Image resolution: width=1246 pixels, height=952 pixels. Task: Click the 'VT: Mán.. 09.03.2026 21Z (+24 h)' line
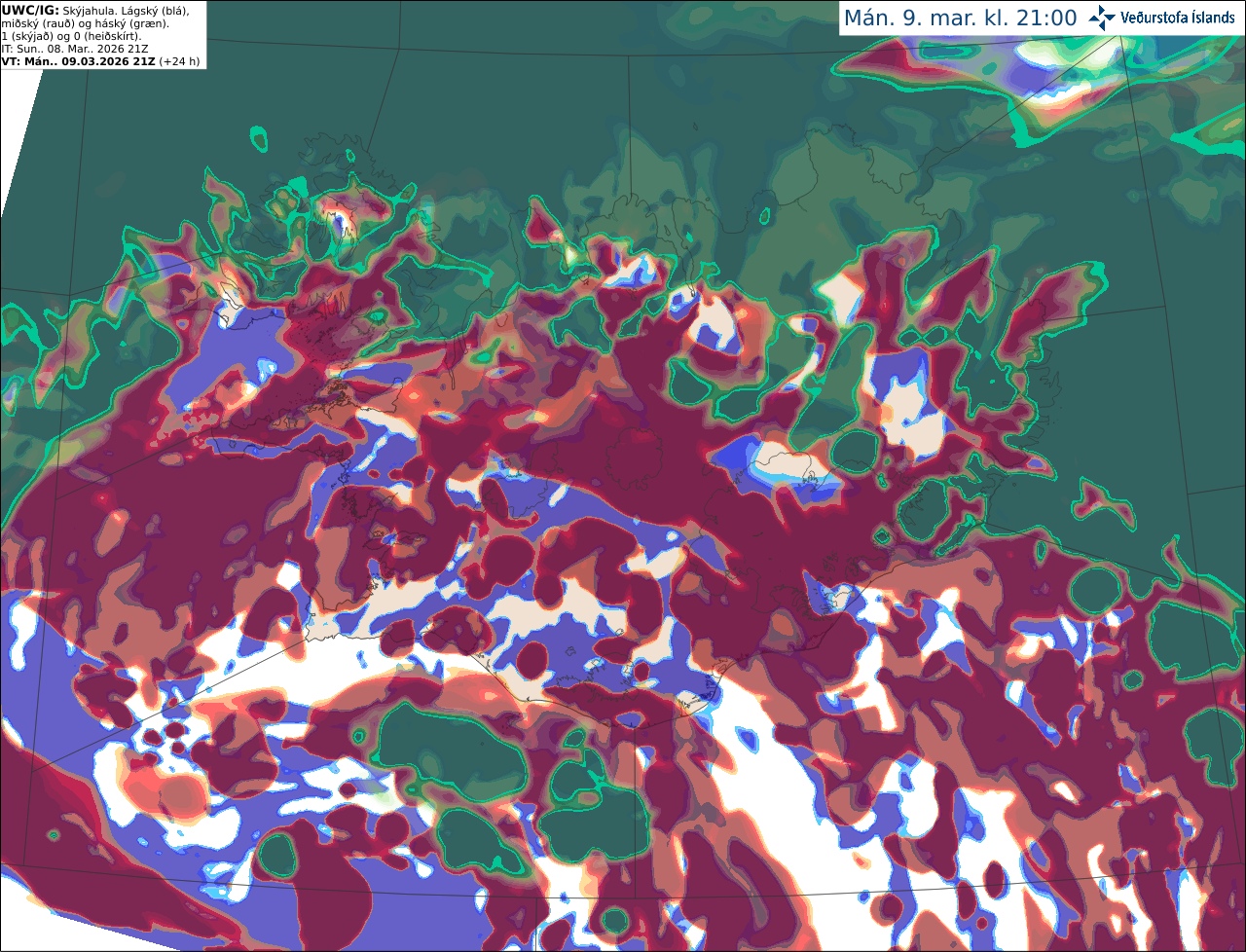point(101,61)
